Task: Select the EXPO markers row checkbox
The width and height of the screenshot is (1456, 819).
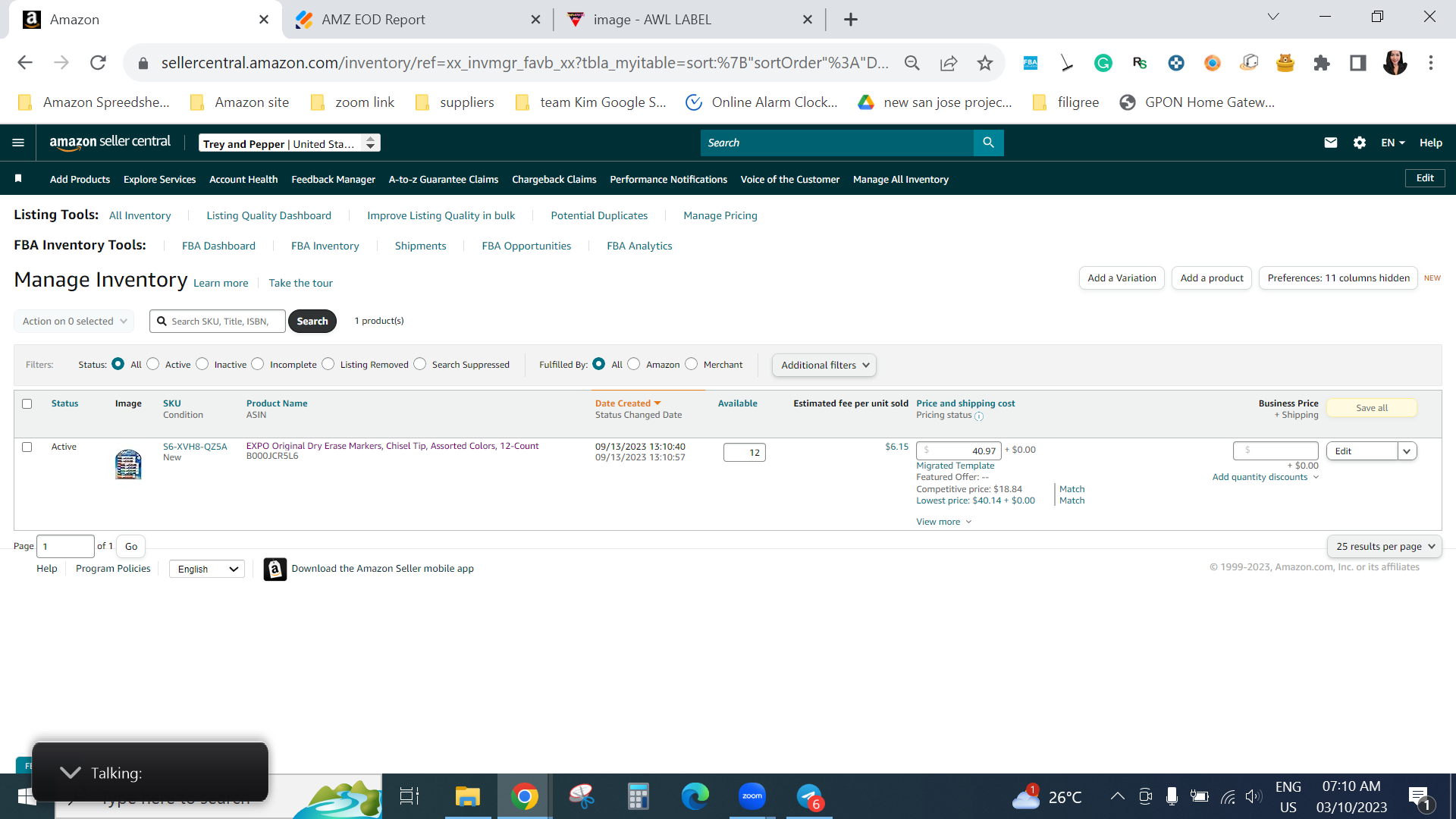Action: point(27,447)
